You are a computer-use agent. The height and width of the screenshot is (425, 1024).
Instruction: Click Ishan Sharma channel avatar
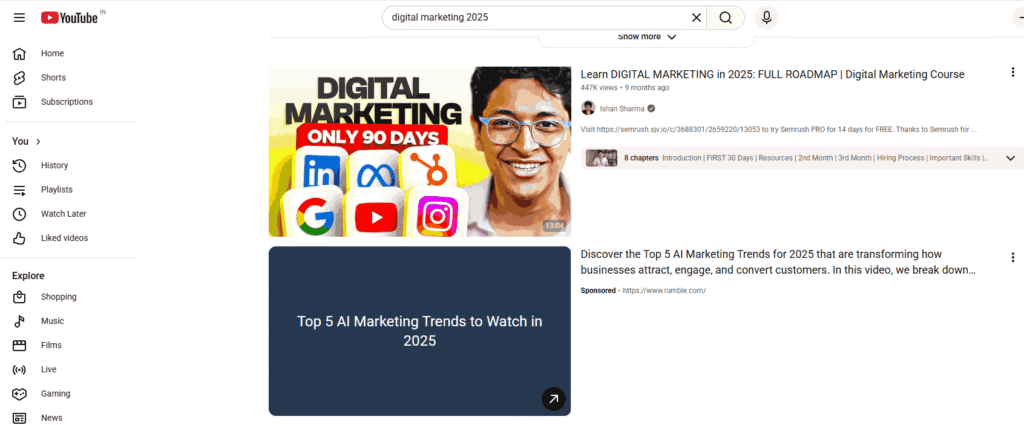tap(588, 108)
